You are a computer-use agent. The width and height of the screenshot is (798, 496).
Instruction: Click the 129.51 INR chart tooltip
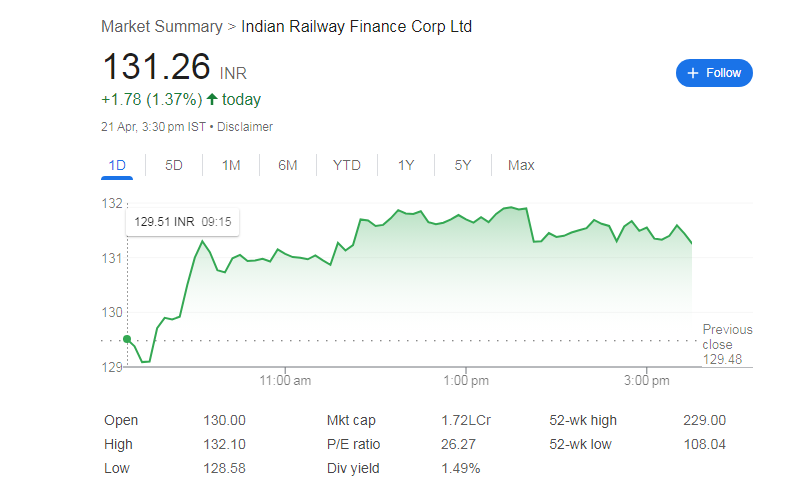[x=181, y=222]
